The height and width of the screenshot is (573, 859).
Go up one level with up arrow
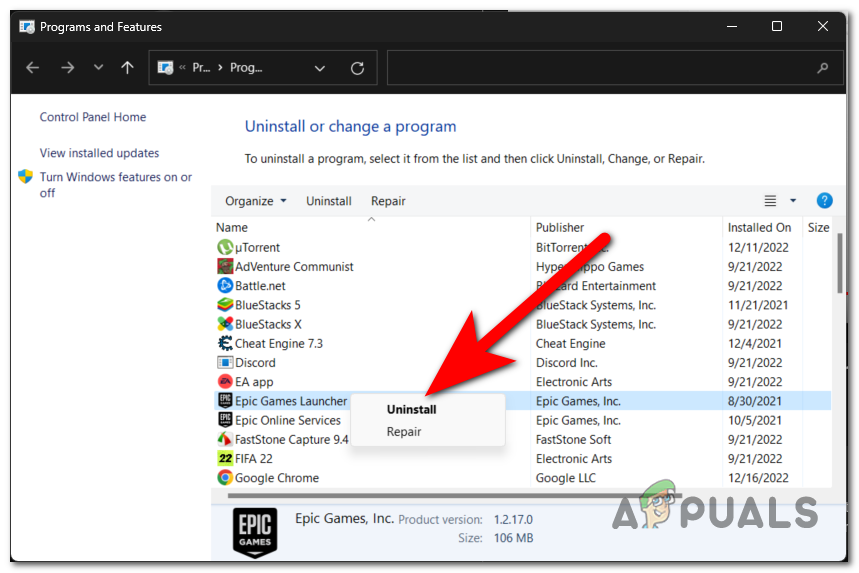[x=127, y=67]
